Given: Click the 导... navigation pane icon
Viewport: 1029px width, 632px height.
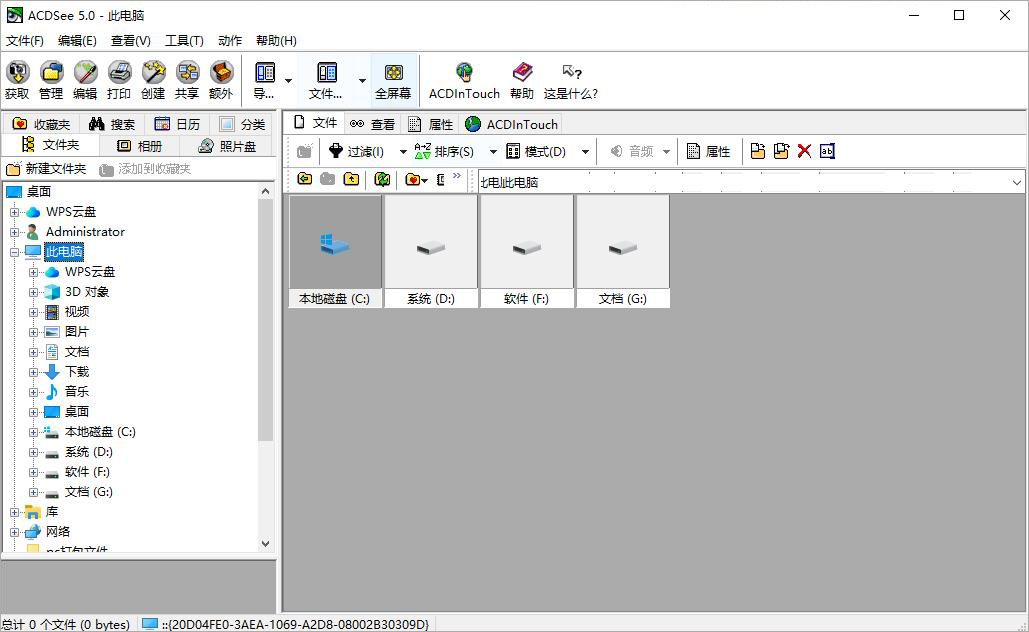Looking at the screenshot, I should tap(264, 80).
